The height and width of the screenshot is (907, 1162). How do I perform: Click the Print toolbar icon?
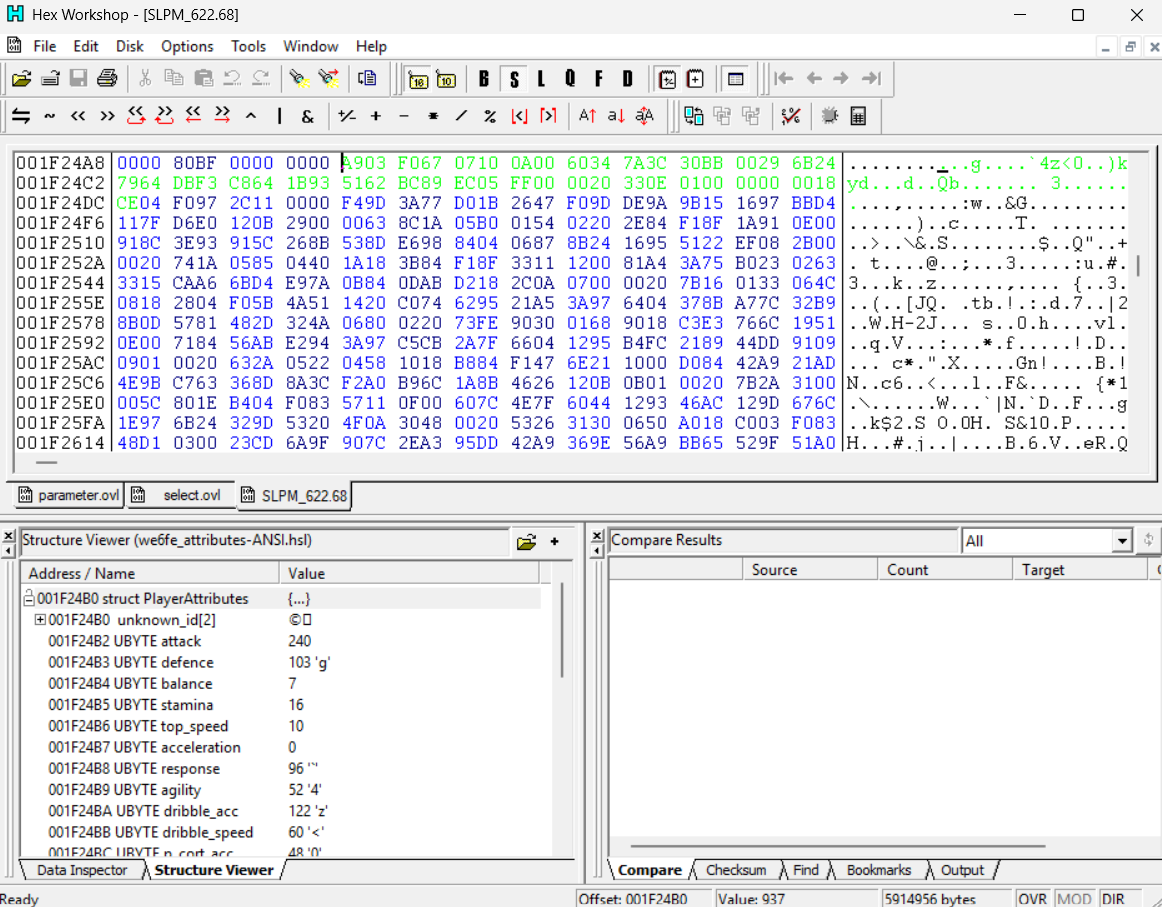coord(107,79)
